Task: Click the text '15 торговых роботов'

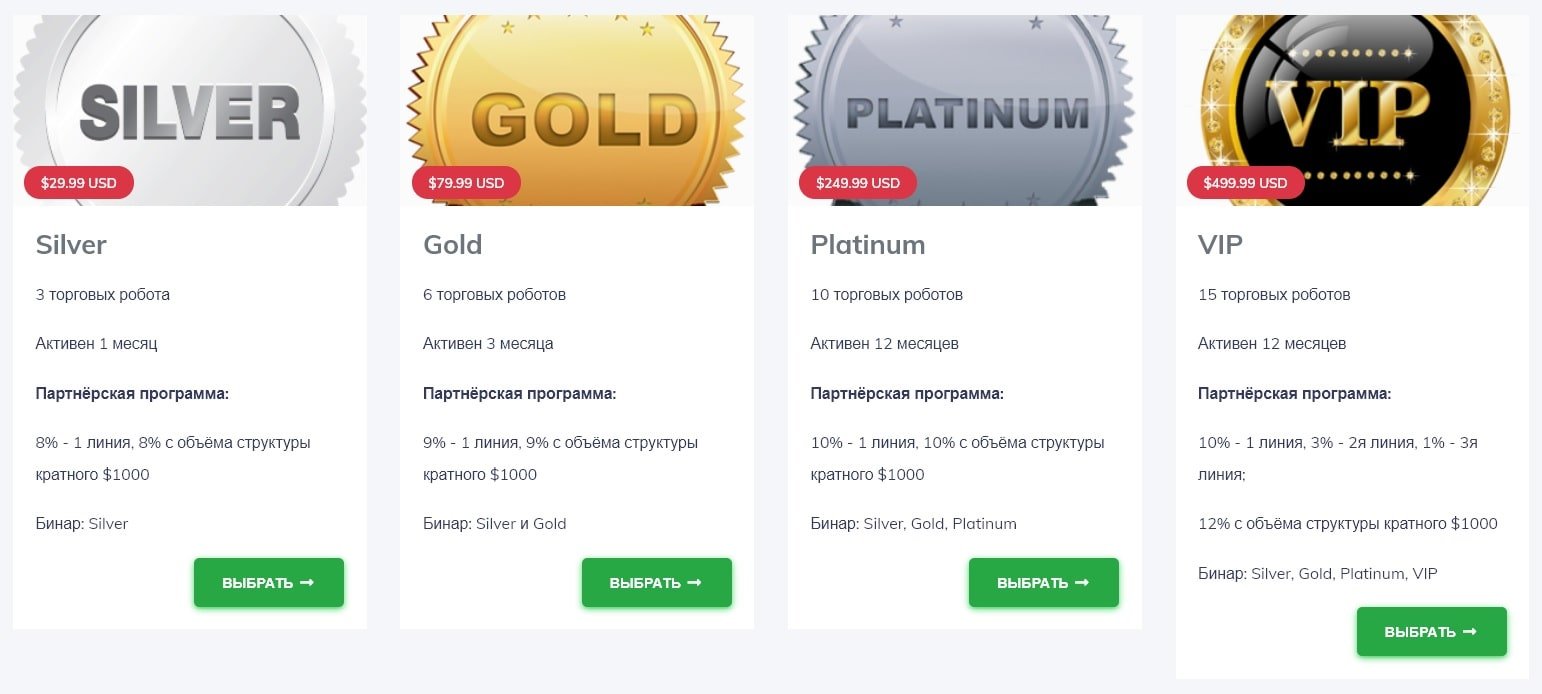Action: coord(1274,295)
